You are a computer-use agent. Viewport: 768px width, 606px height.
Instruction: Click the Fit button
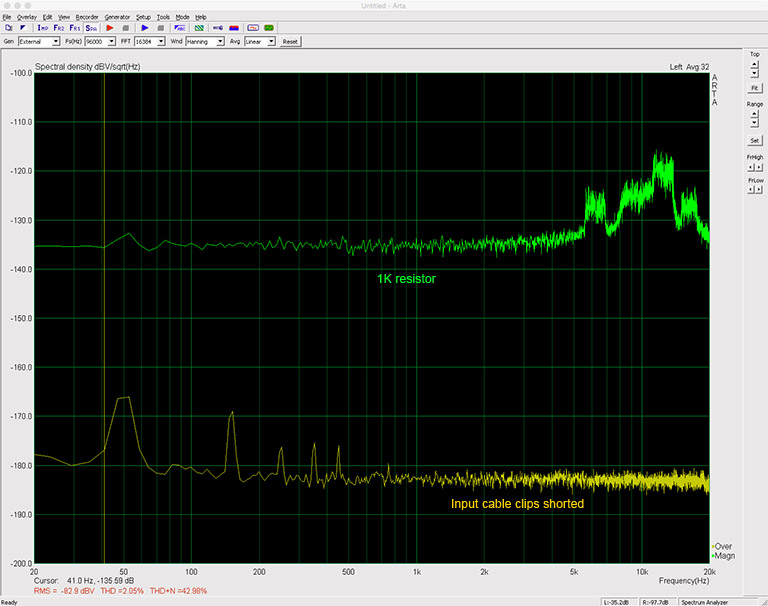755,88
